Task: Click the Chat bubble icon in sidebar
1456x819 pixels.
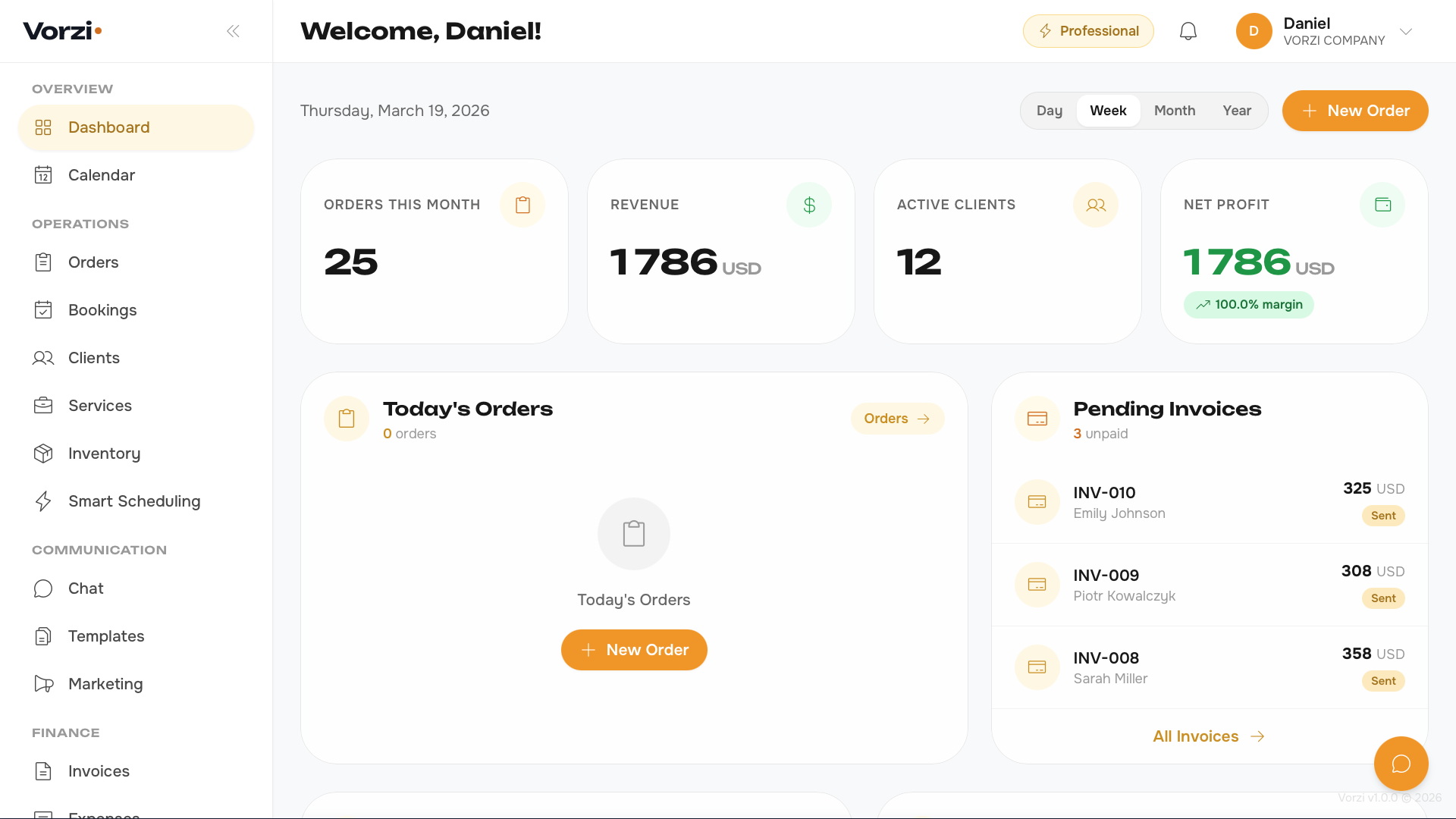Action: [43, 588]
